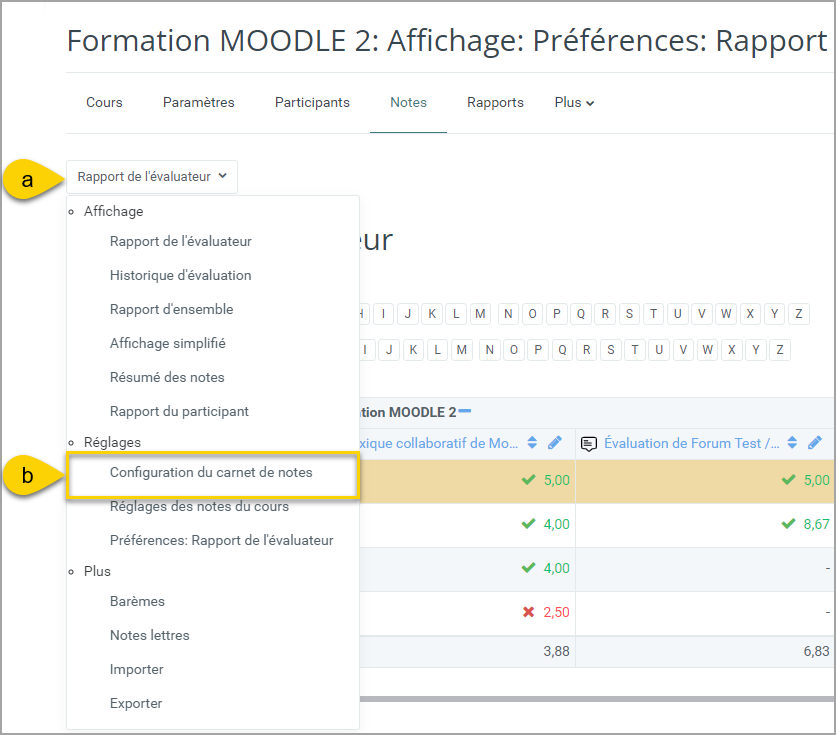Choose Rapport de l'évaluateur under Affichage menu
The width and height of the screenshot is (836, 735).
click(181, 241)
